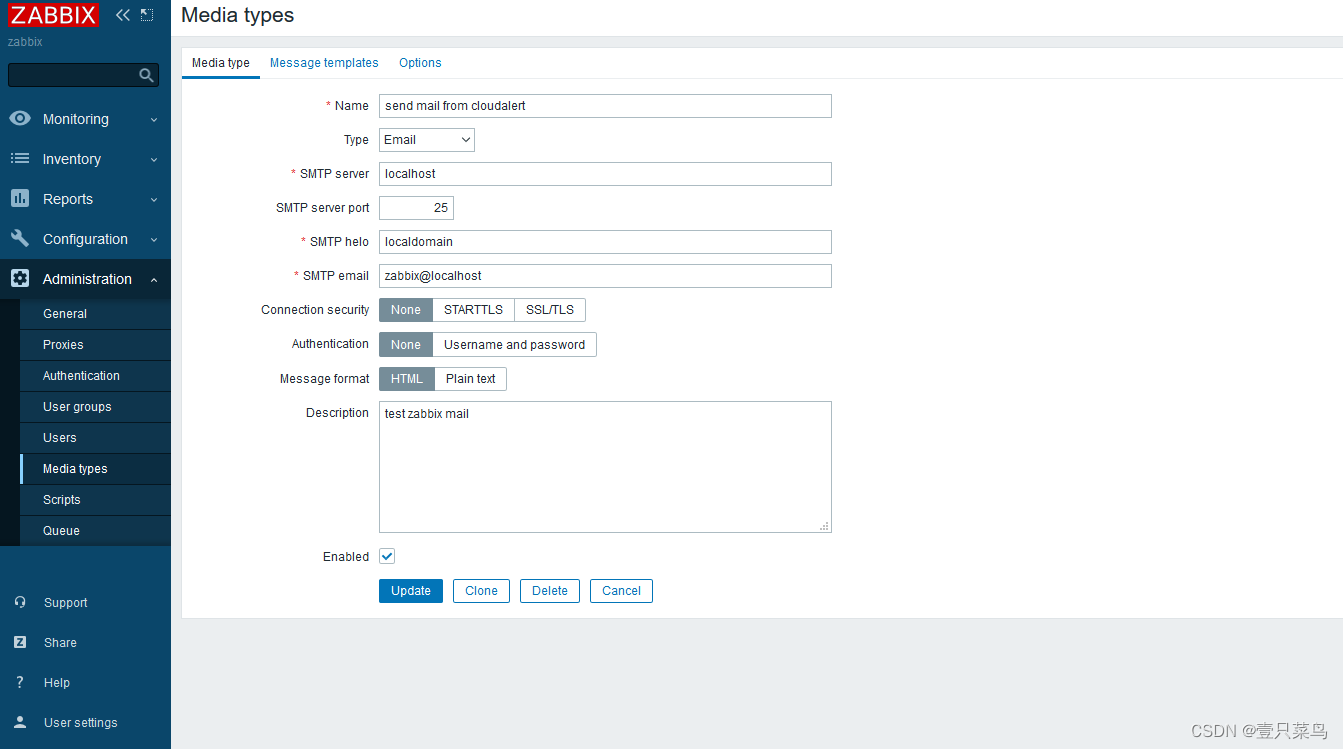
Task: Click the SMTP email input field
Action: point(605,276)
